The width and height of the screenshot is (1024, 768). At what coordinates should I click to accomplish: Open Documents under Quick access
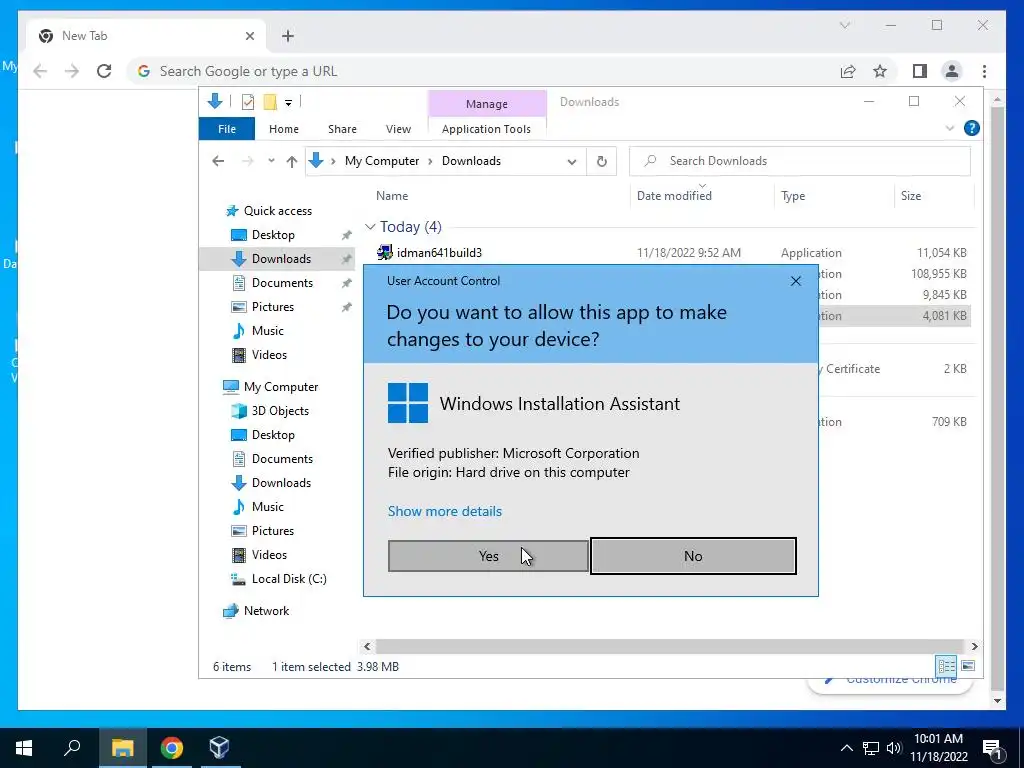coord(282,283)
